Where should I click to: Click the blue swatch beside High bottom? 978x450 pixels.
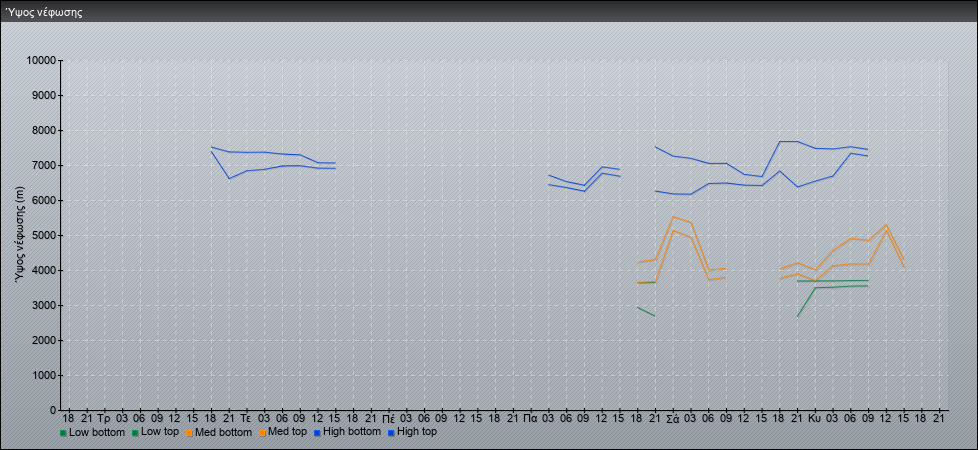click(316, 433)
